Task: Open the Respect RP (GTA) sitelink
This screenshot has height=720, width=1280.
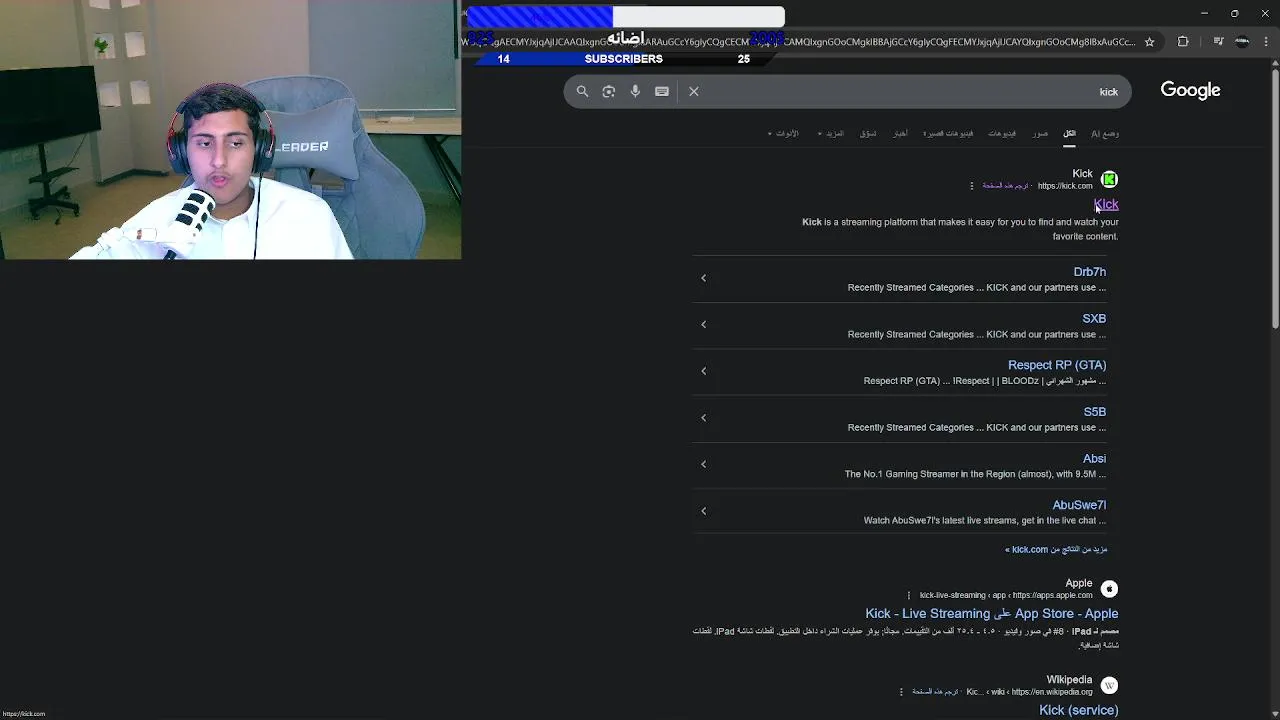Action: tap(1057, 365)
